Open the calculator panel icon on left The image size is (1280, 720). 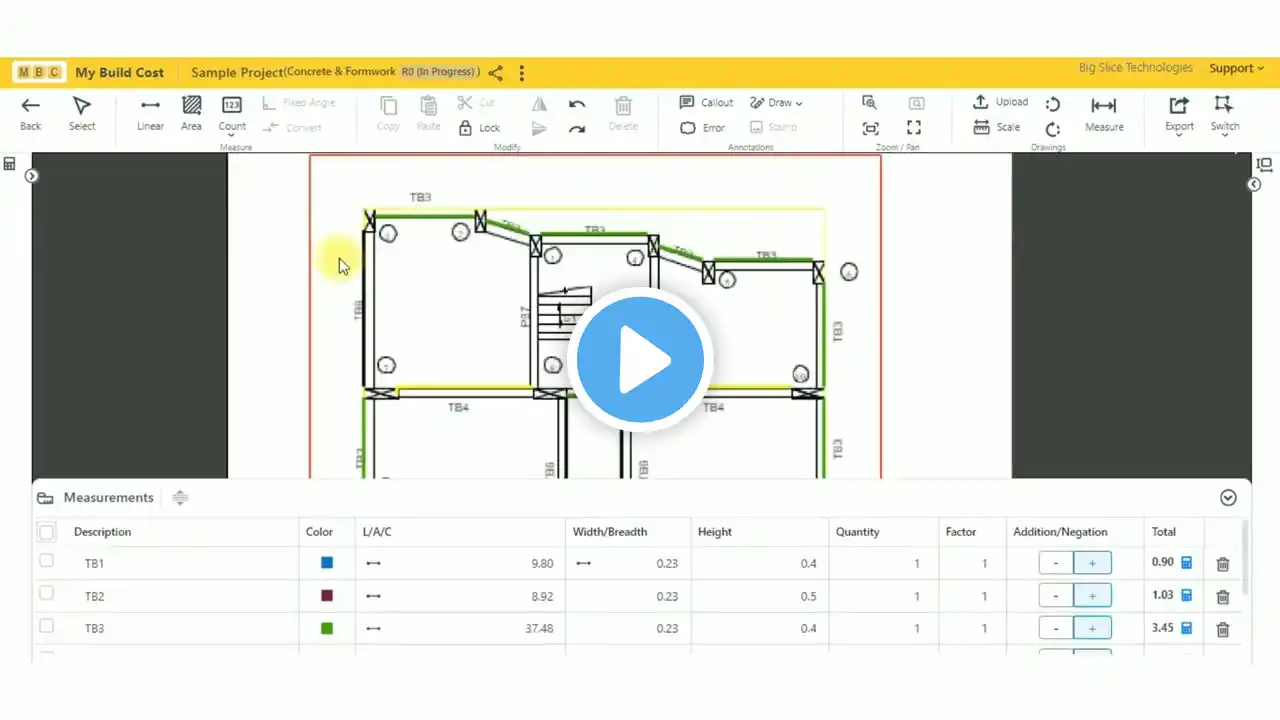coord(10,164)
